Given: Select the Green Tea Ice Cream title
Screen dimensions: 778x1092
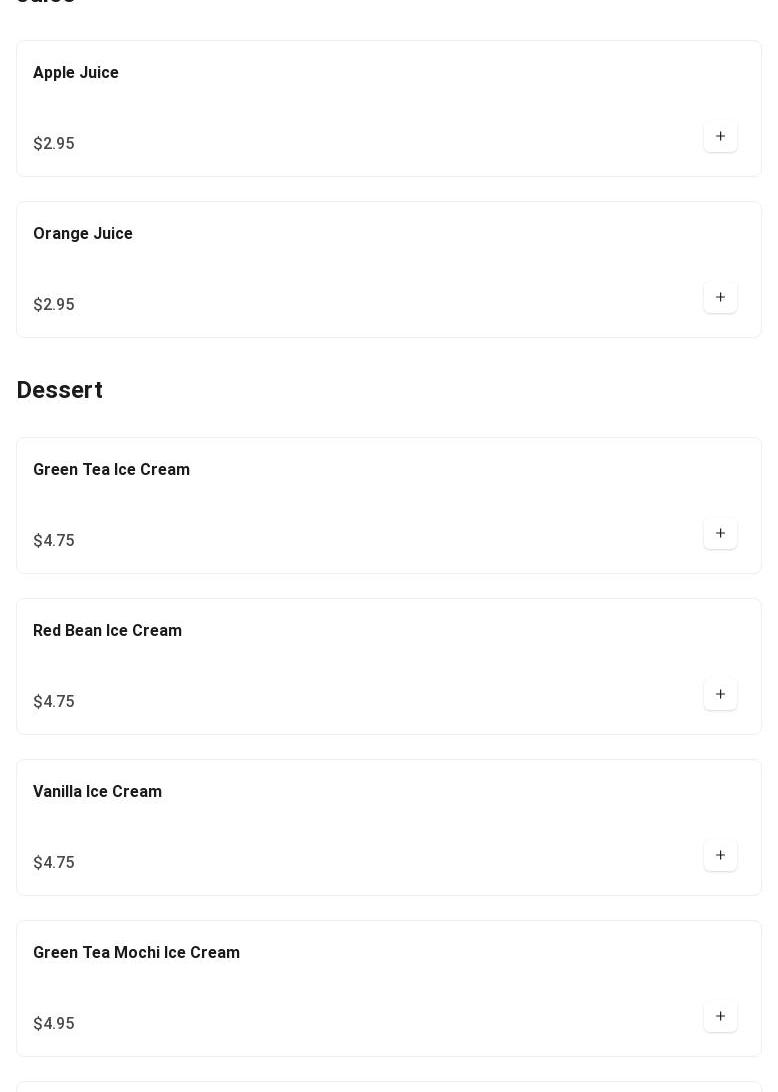Looking at the screenshot, I should [x=111, y=469].
